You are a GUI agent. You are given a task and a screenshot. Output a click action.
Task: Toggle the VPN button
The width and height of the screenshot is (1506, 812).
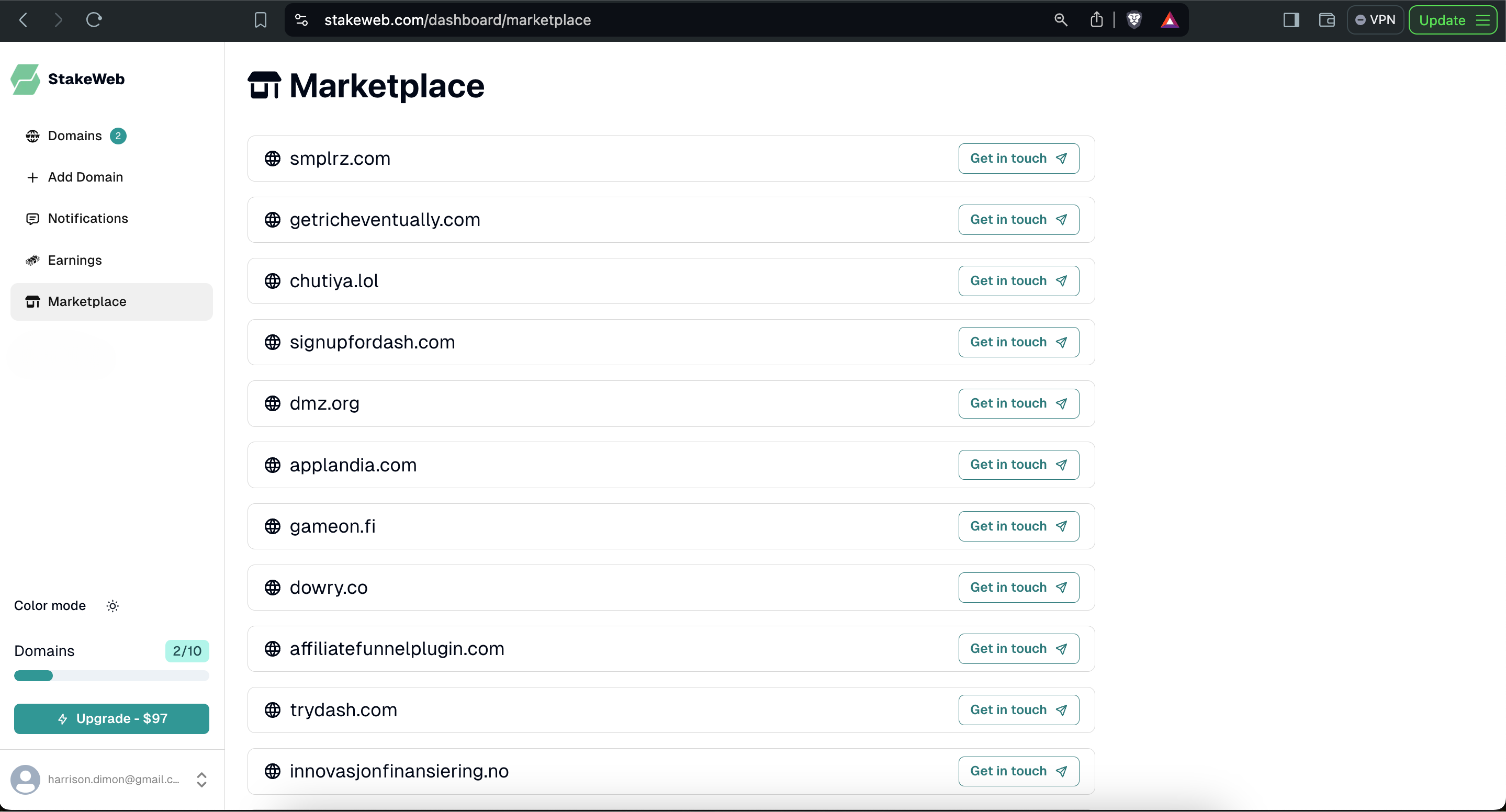click(1375, 20)
